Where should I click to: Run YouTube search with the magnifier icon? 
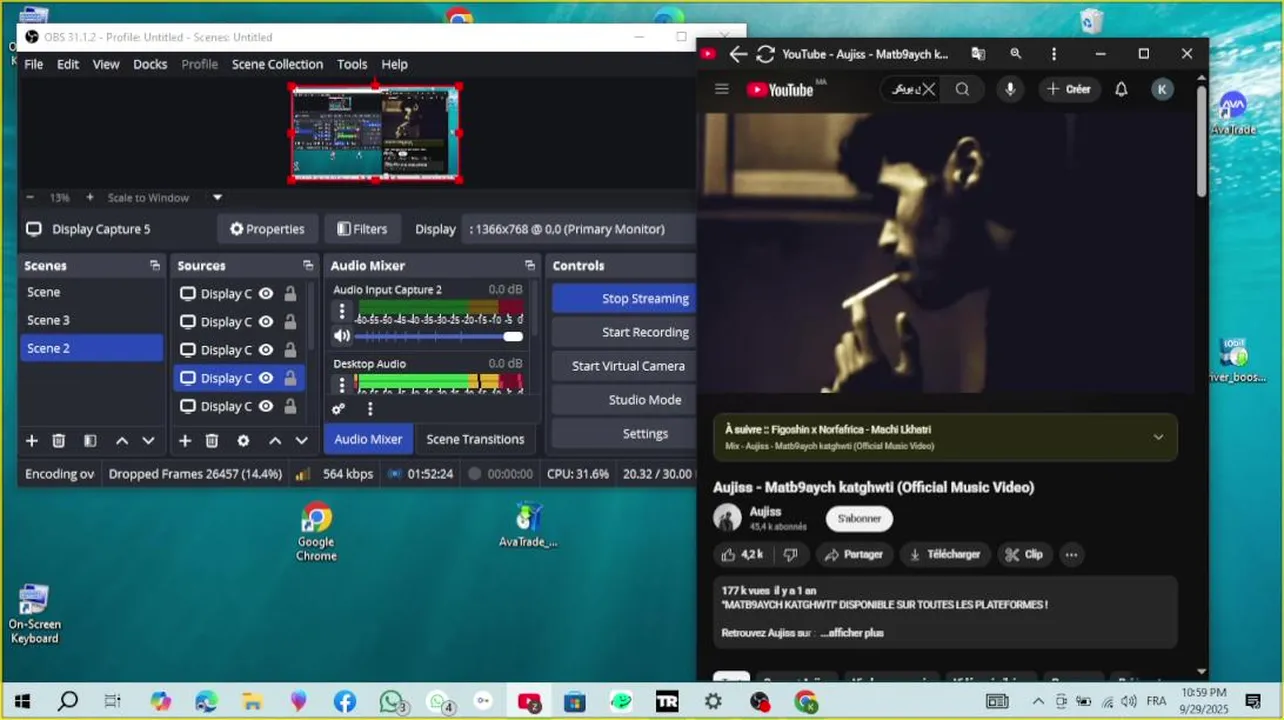(962, 89)
